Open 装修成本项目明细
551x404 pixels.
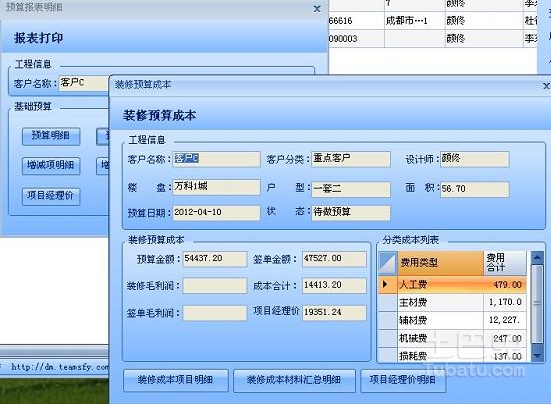click(x=176, y=380)
